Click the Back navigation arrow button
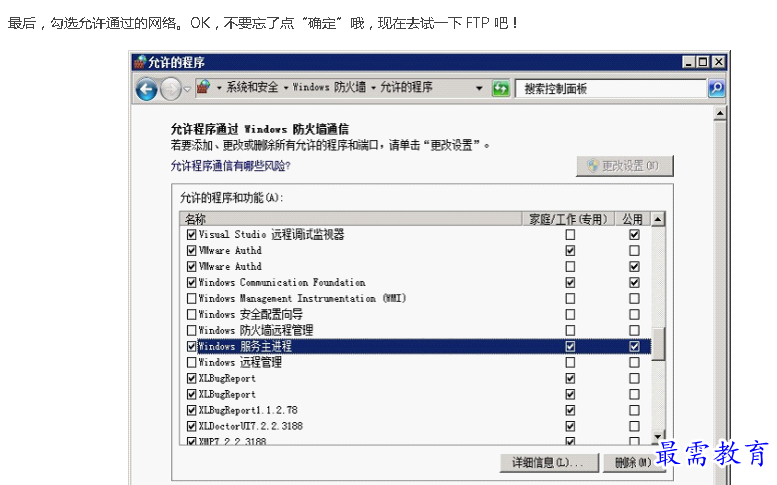The image size is (777, 485). tap(146, 90)
